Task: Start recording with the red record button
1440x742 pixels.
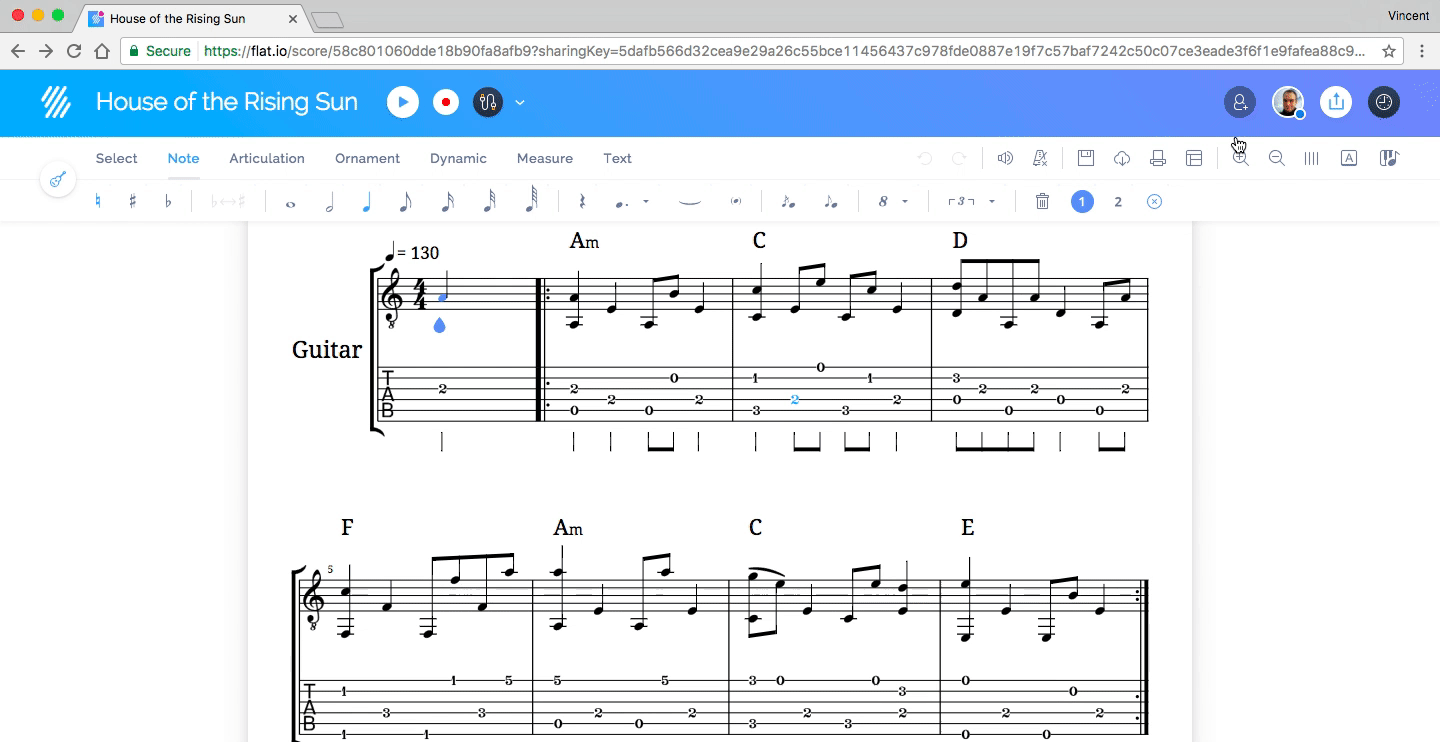Action: pyautogui.click(x=446, y=102)
